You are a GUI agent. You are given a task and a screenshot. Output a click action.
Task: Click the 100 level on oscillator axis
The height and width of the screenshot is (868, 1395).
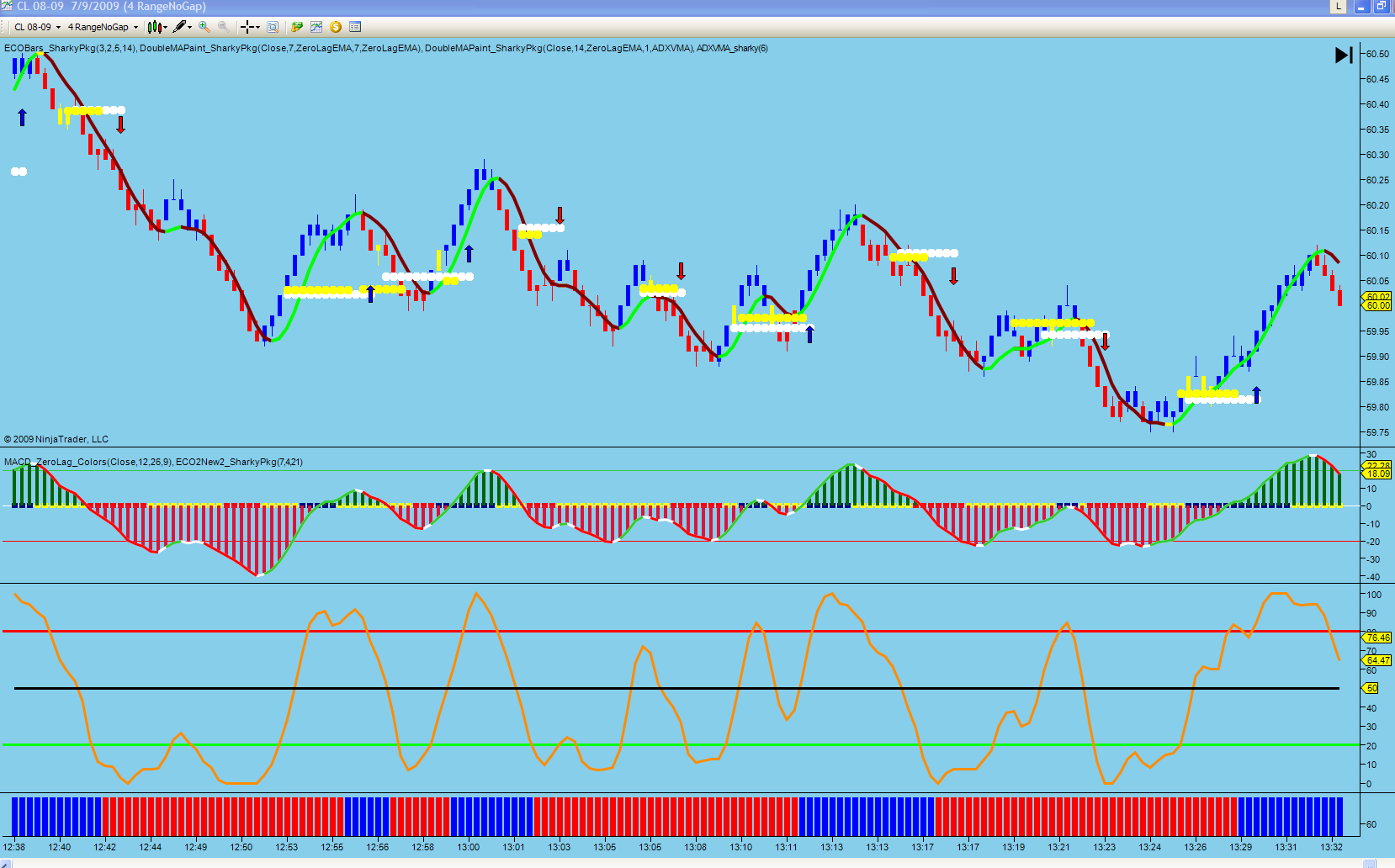point(1374,595)
